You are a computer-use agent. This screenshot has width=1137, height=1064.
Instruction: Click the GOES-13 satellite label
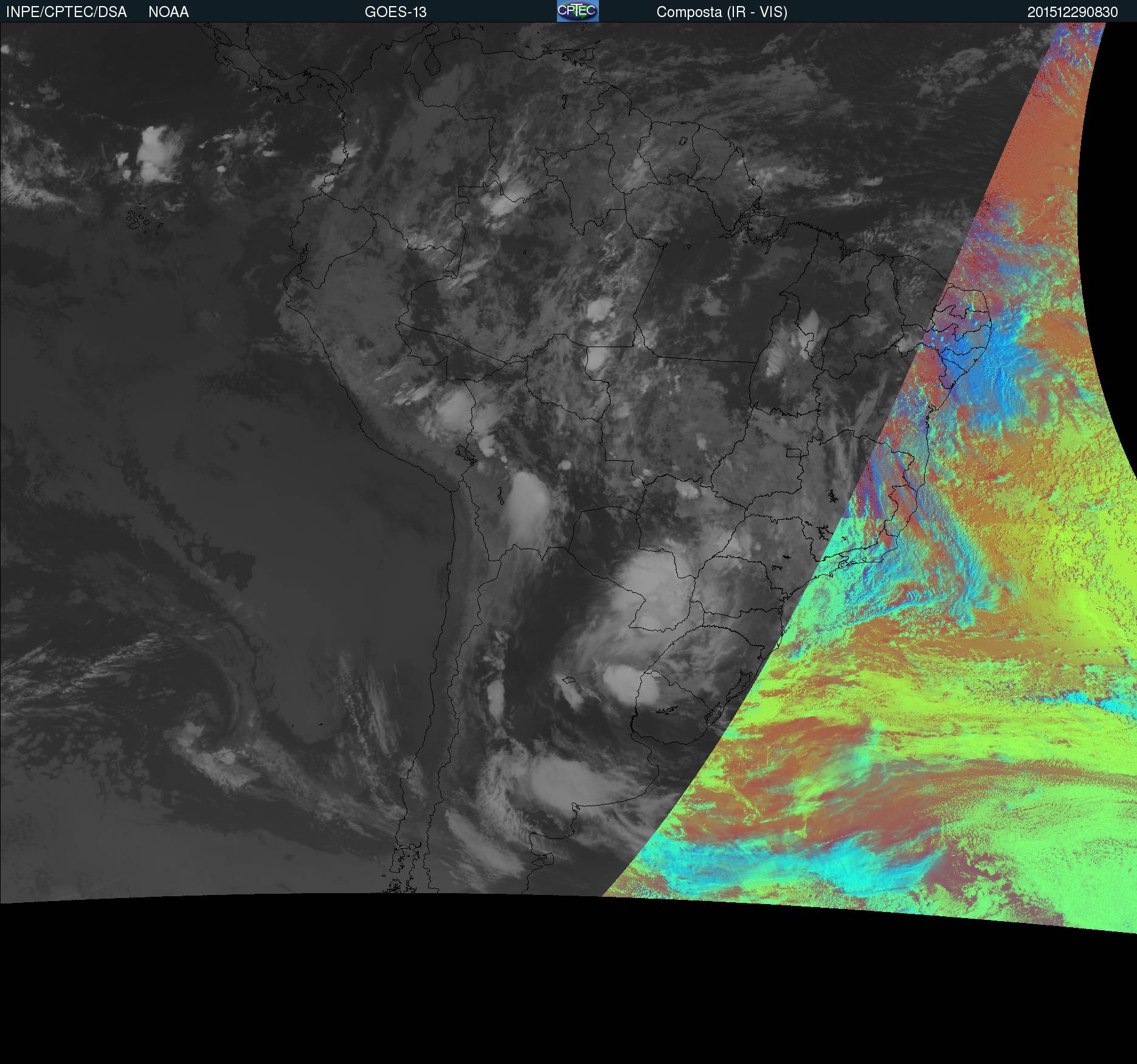[395, 12]
